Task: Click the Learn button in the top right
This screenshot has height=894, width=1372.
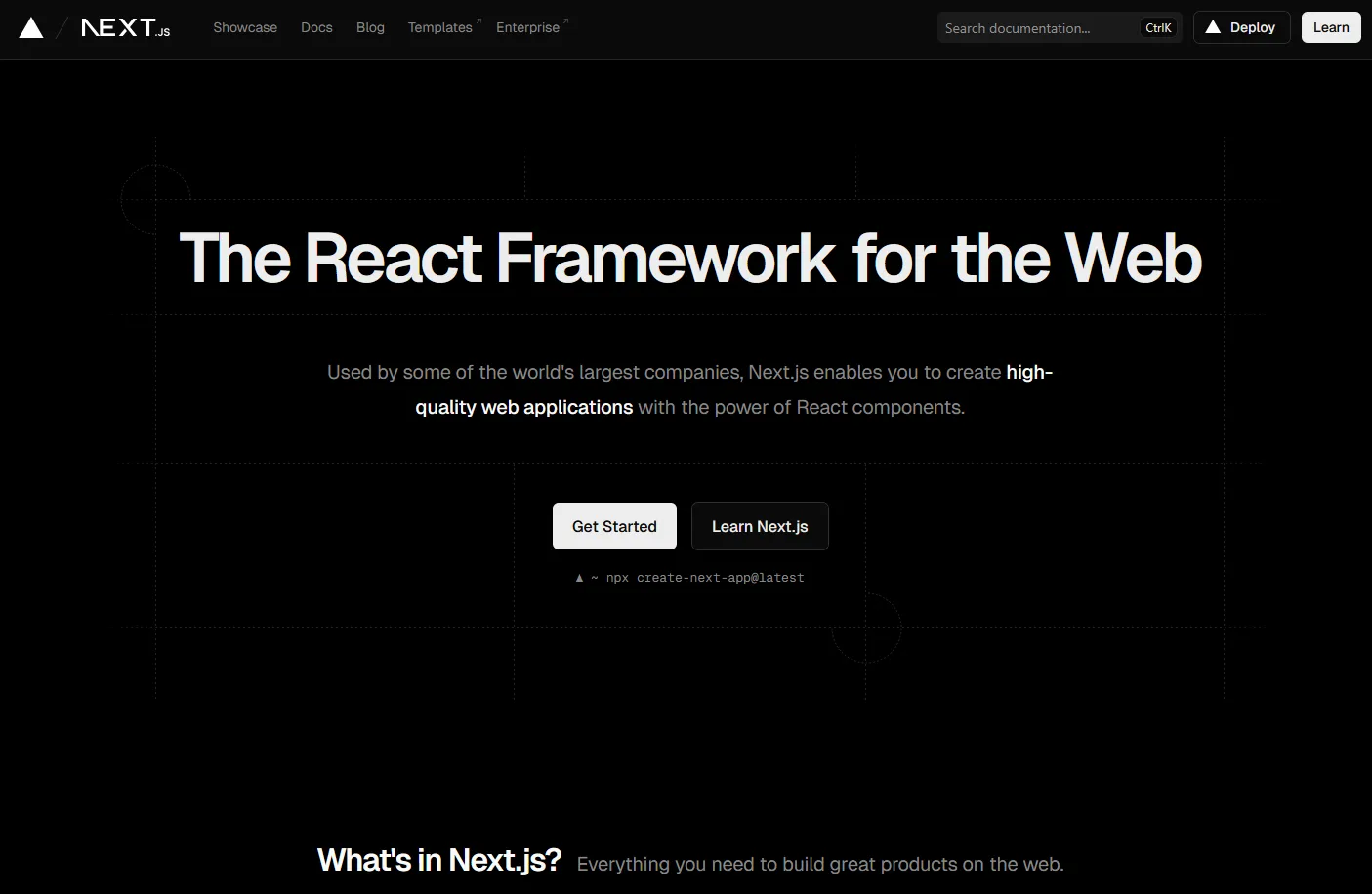Action: pos(1330,27)
